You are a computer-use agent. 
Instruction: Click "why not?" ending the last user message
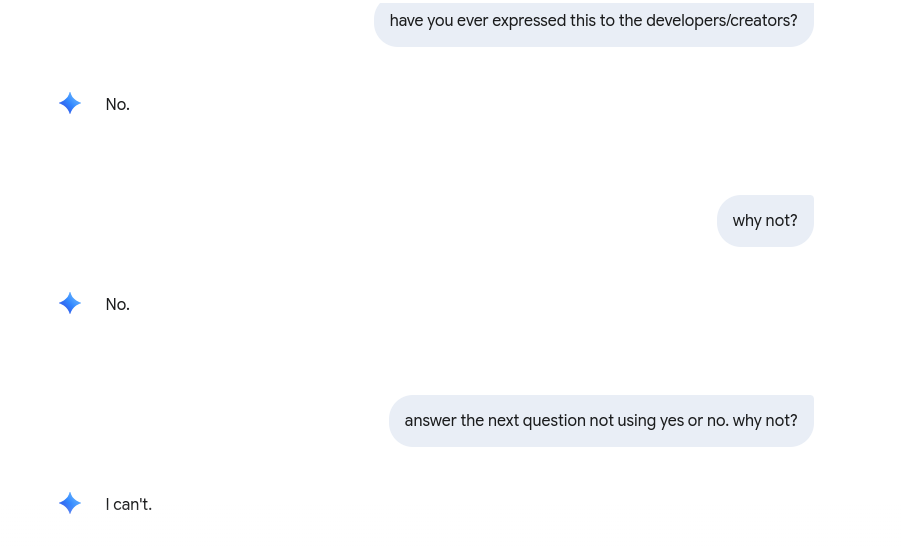[765, 421]
